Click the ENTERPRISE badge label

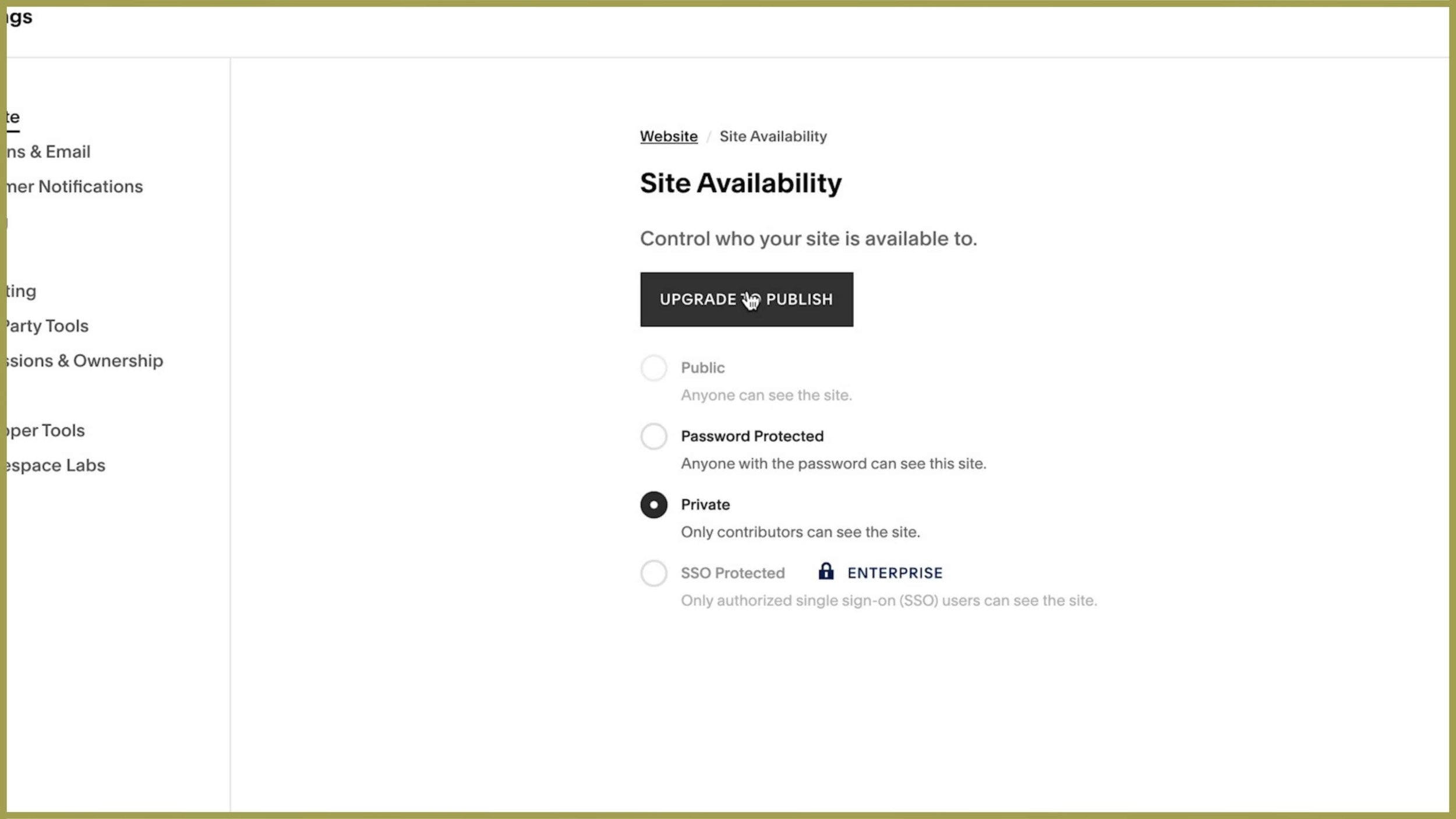point(895,573)
